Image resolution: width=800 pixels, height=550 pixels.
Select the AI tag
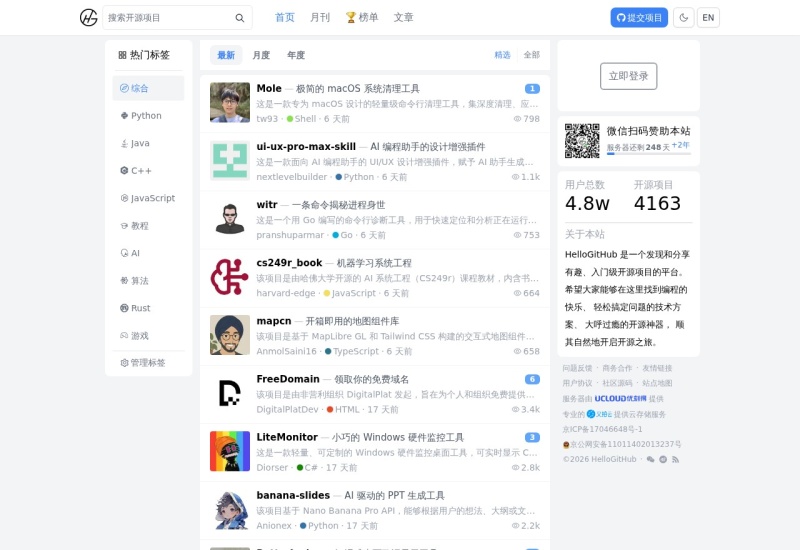pyautogui.click(x=148, y=253)
